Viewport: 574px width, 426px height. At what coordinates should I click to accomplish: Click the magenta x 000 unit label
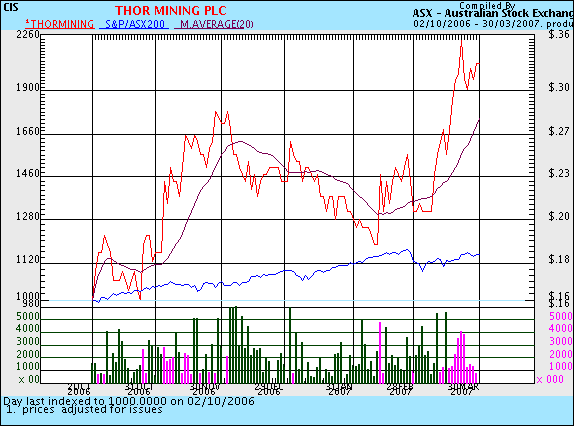(x=550, y=380)
